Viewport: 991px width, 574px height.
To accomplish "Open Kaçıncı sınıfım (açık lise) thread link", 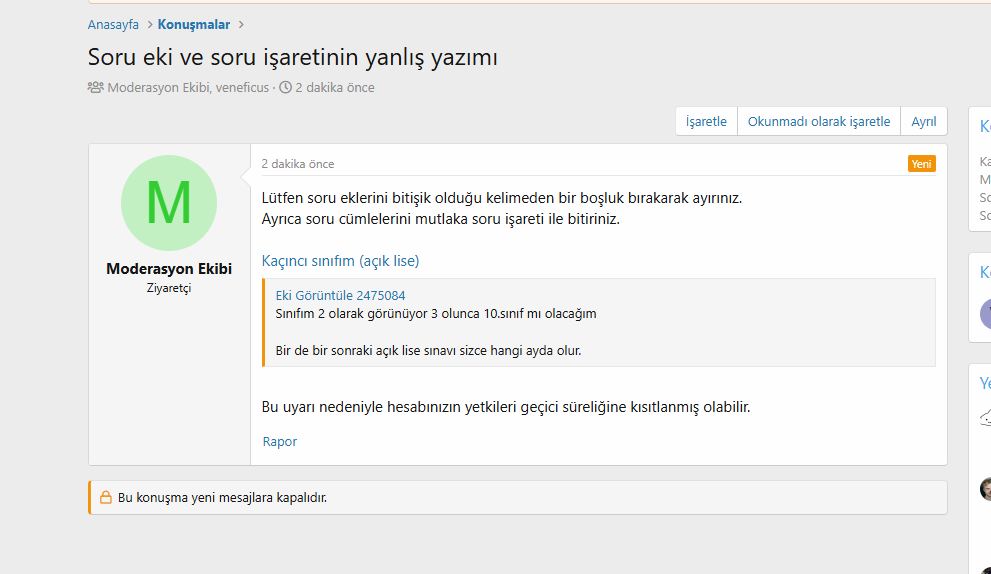I will (x=340, y=261).
